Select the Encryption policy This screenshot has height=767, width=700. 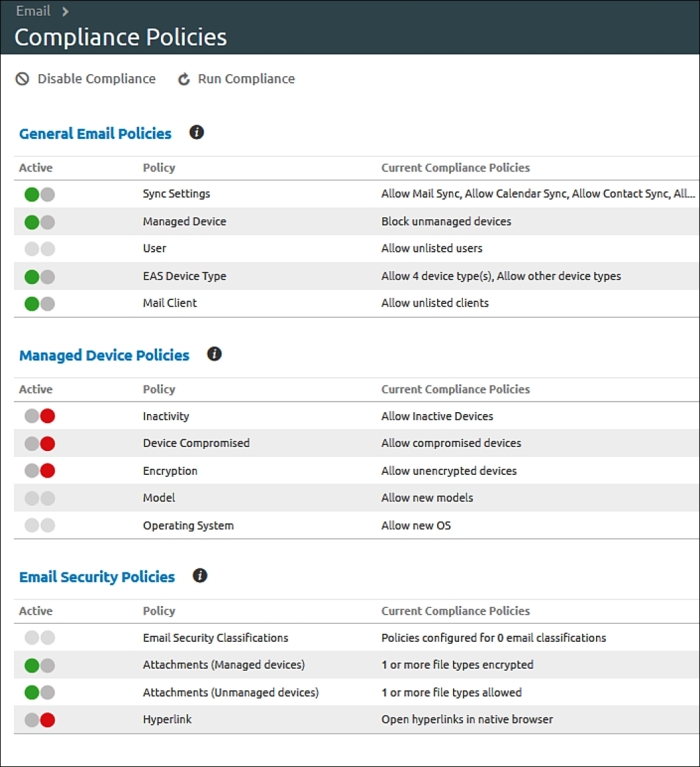pos(170,471)
